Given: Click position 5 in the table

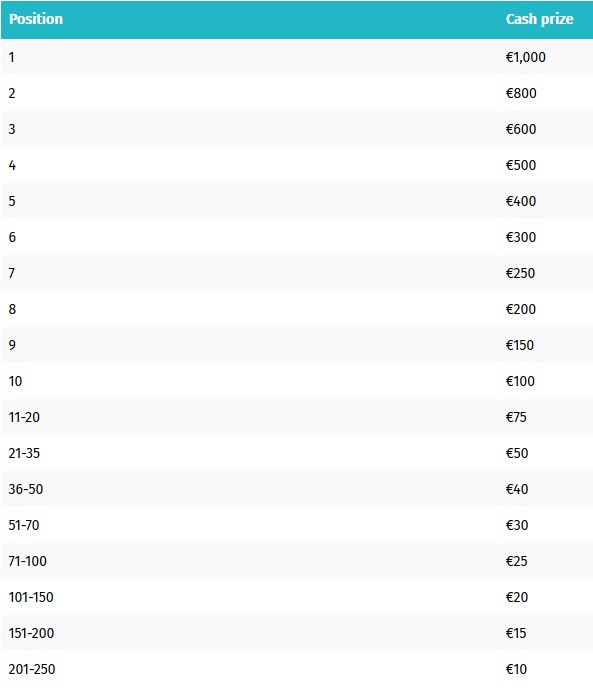Looking at the screenshot, I should [x=12, y=201].
